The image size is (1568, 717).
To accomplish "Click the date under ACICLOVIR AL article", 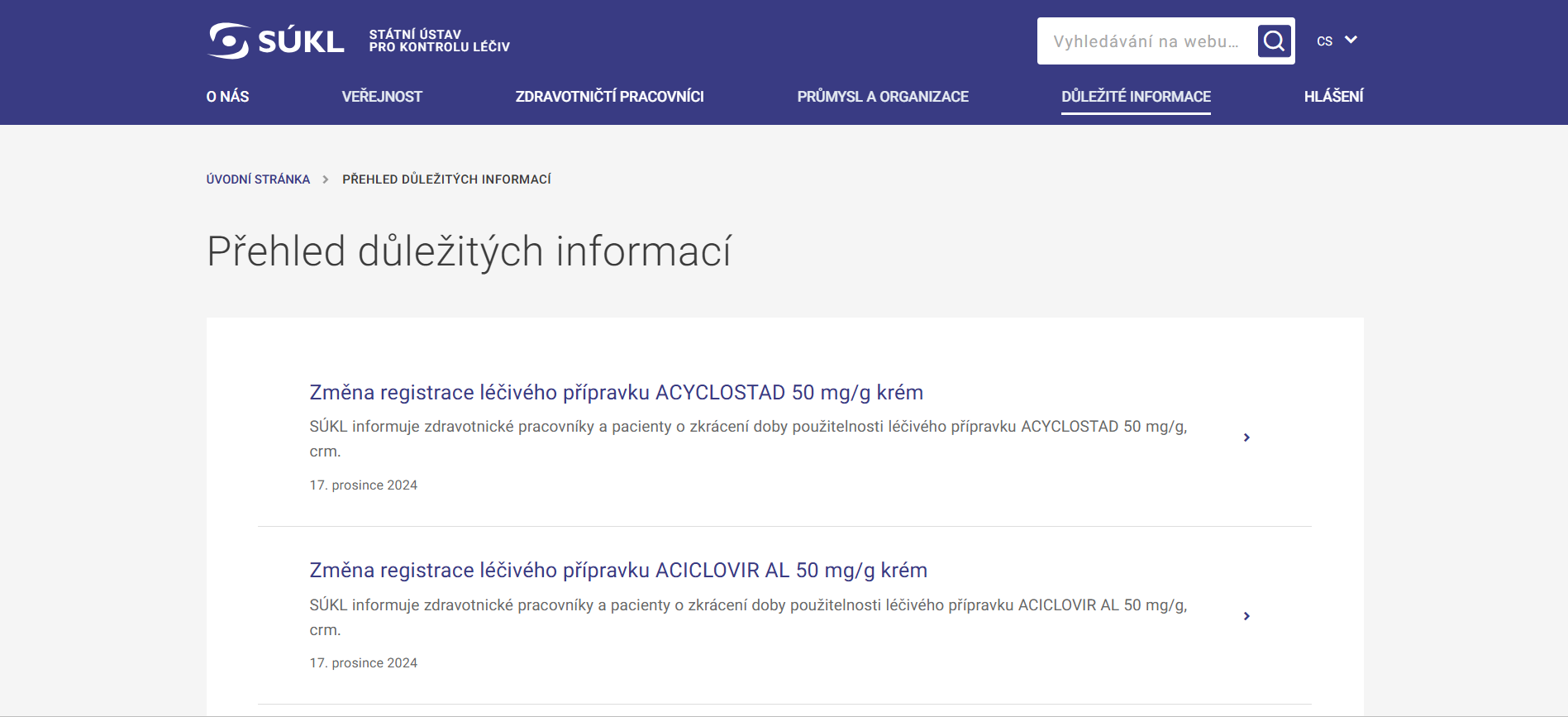I will (364, 663).
